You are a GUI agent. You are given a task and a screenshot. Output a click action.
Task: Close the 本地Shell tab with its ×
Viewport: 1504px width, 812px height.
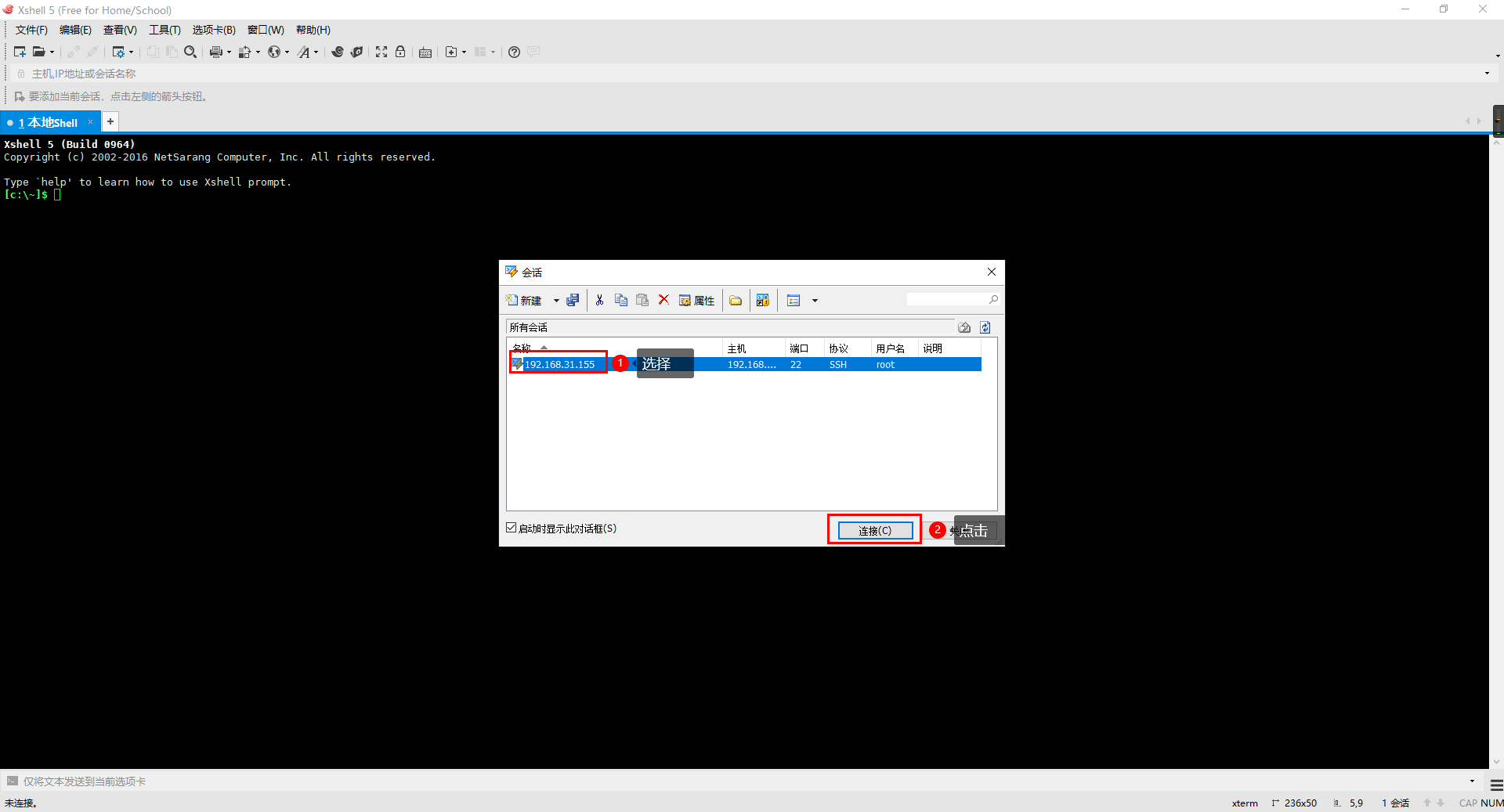pos(90,122)
